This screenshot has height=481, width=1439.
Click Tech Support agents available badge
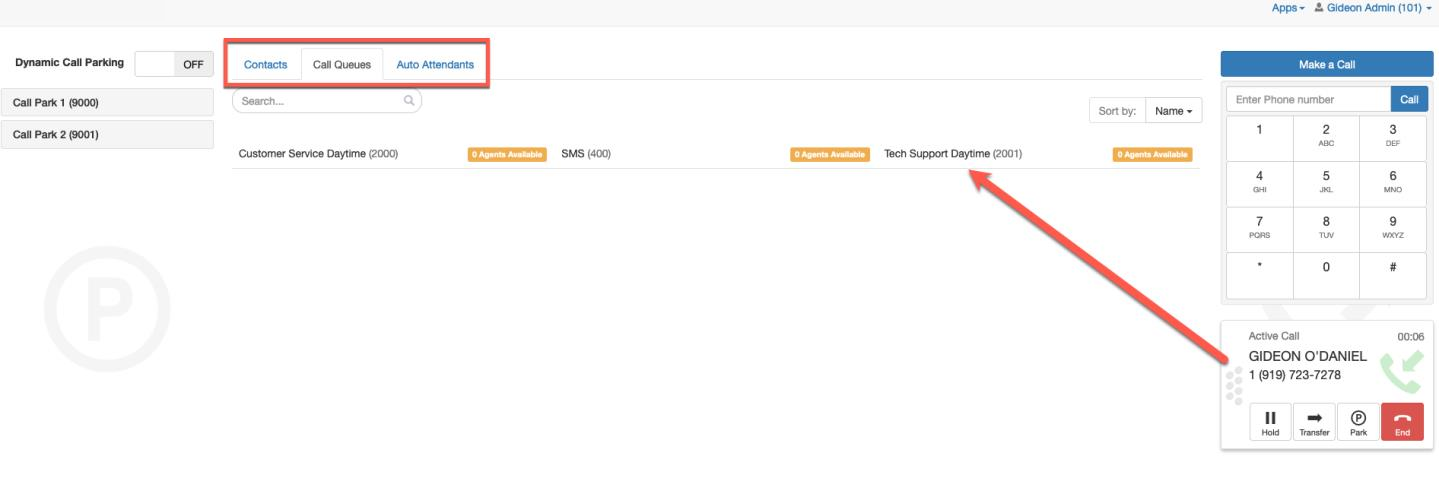tap(1153, 154)
